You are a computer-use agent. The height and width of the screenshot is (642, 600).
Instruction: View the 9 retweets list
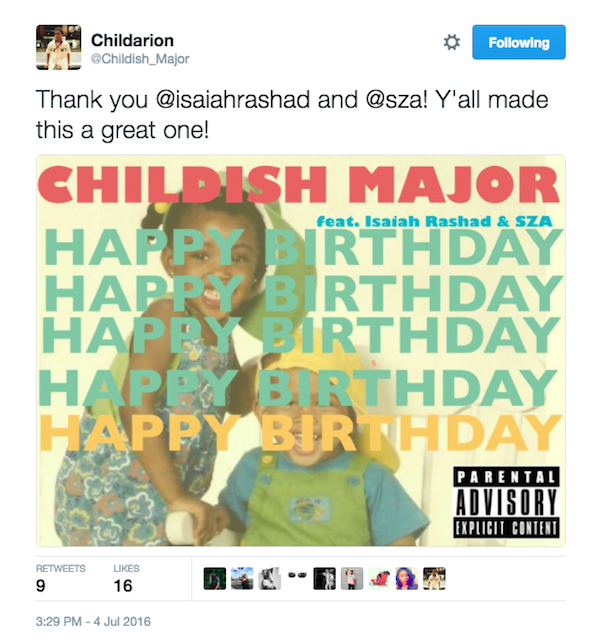pos(61,579)
